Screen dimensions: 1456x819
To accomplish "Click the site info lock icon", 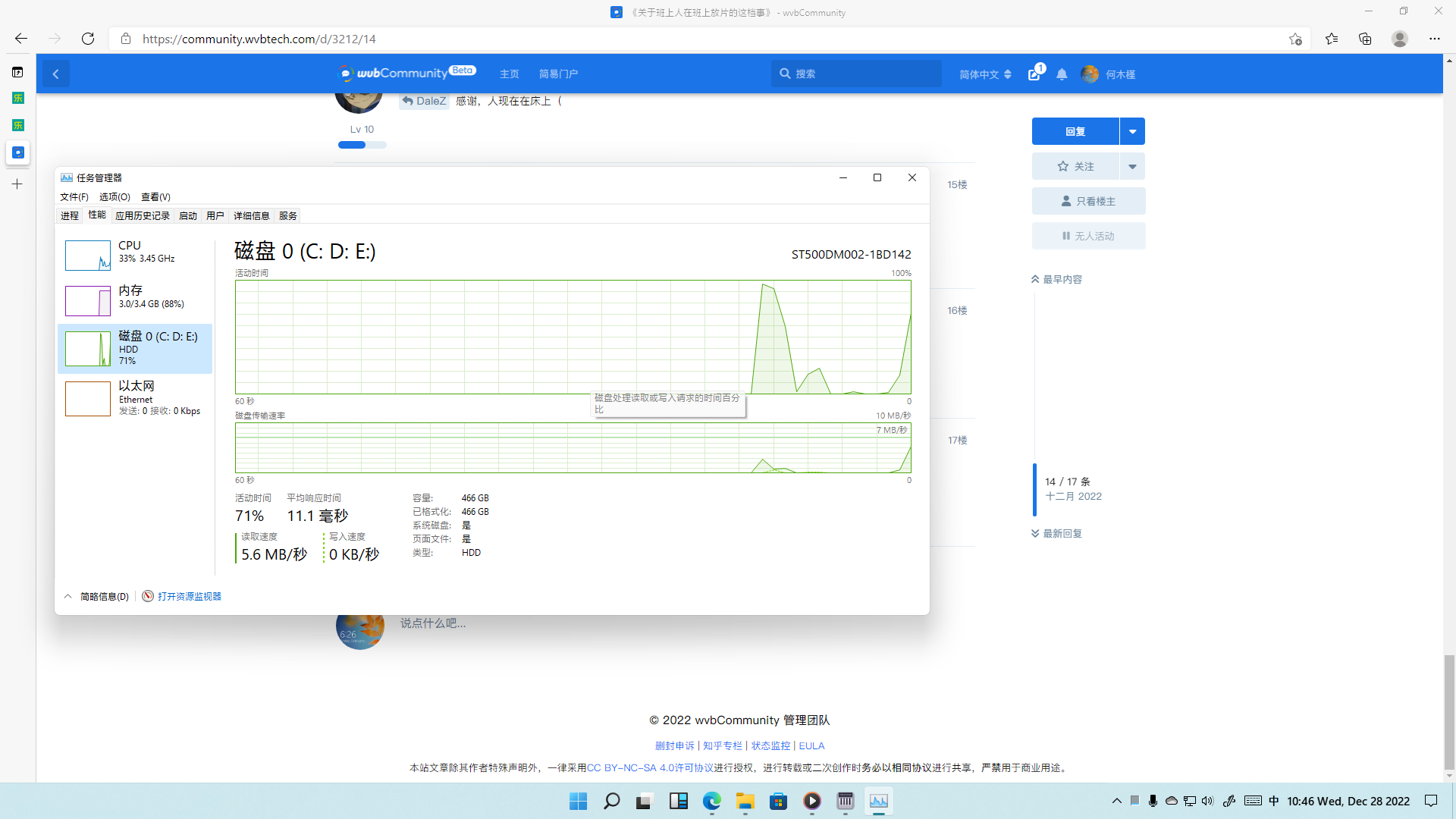I will point(126,39).
